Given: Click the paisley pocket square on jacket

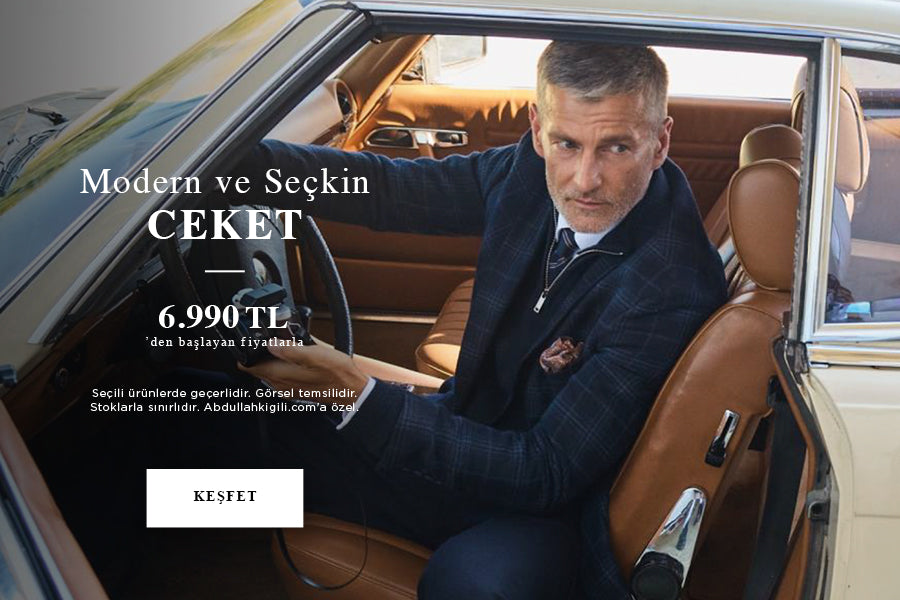Looking at the screenshot, I should (560, 354).
